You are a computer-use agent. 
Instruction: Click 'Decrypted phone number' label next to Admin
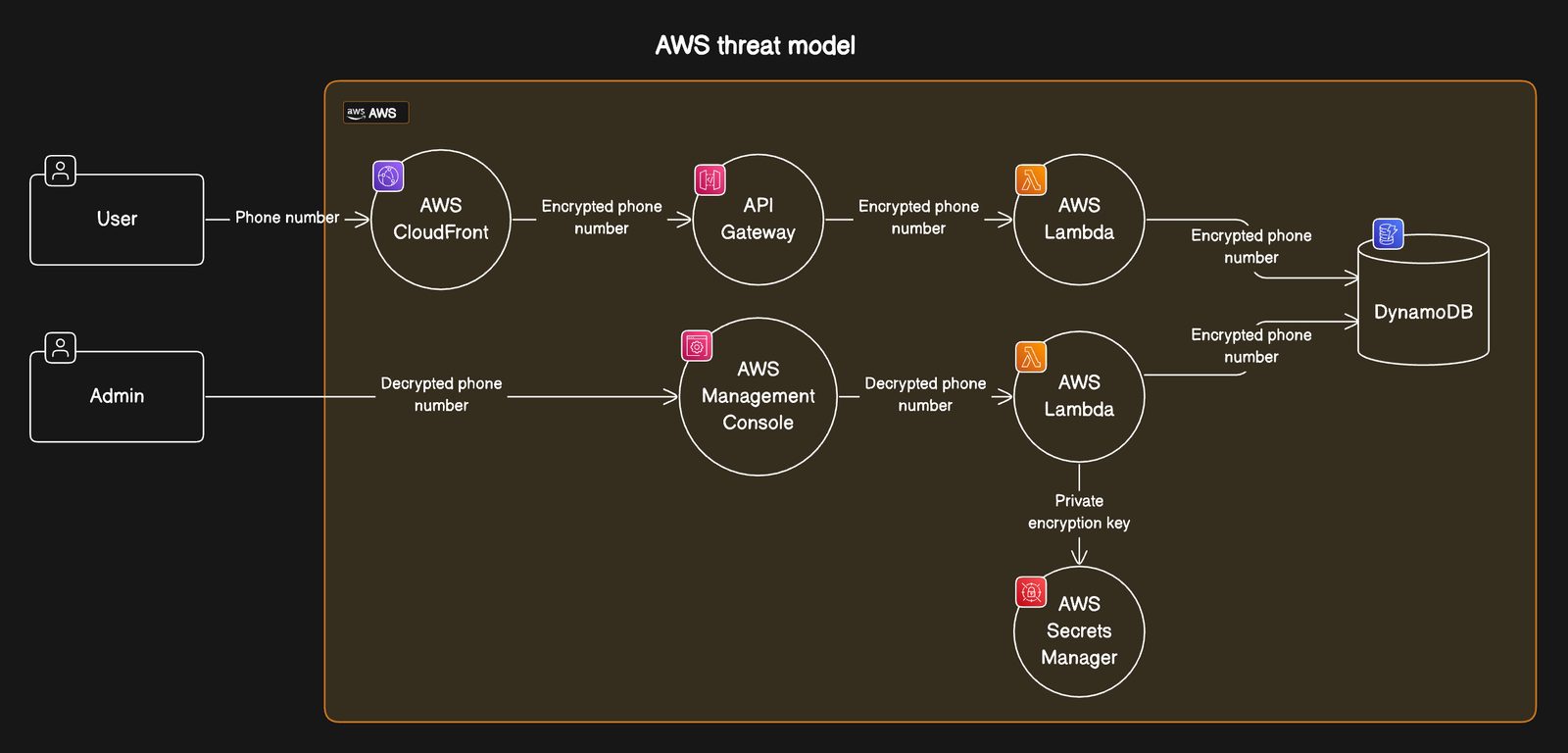coord(441,394)
